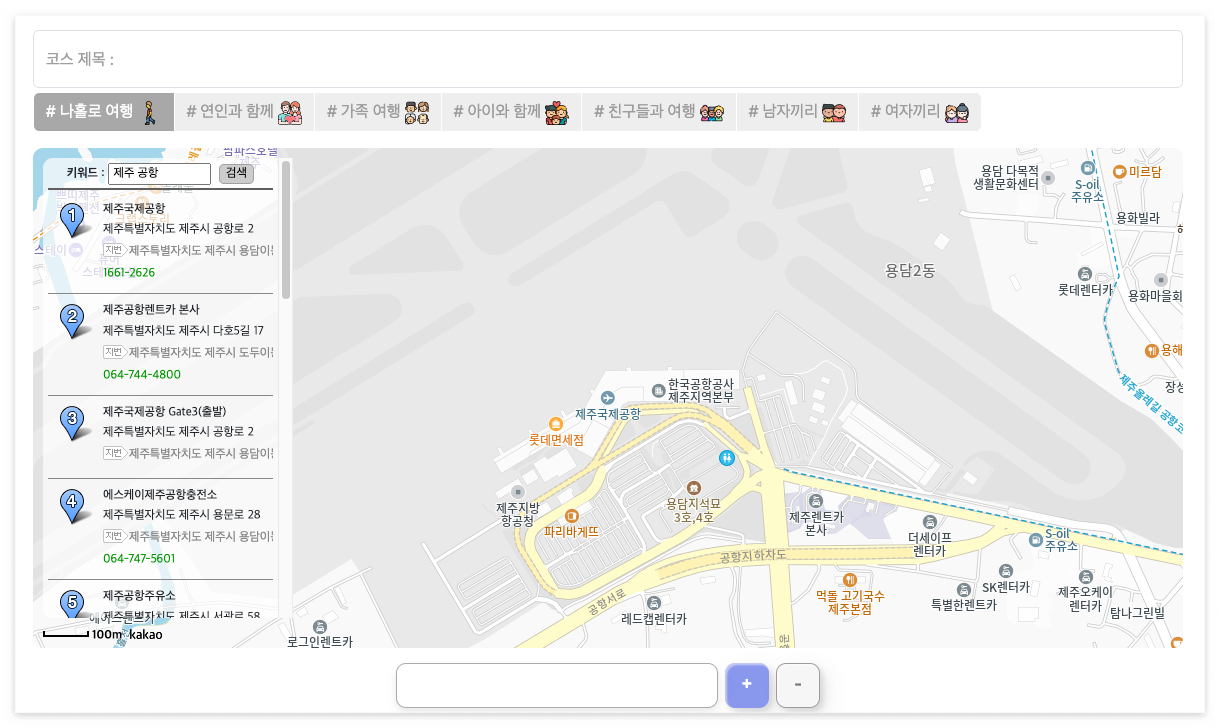Open the 제주국제공항 search result
The image size is (1220, 728).
point(134,208)
